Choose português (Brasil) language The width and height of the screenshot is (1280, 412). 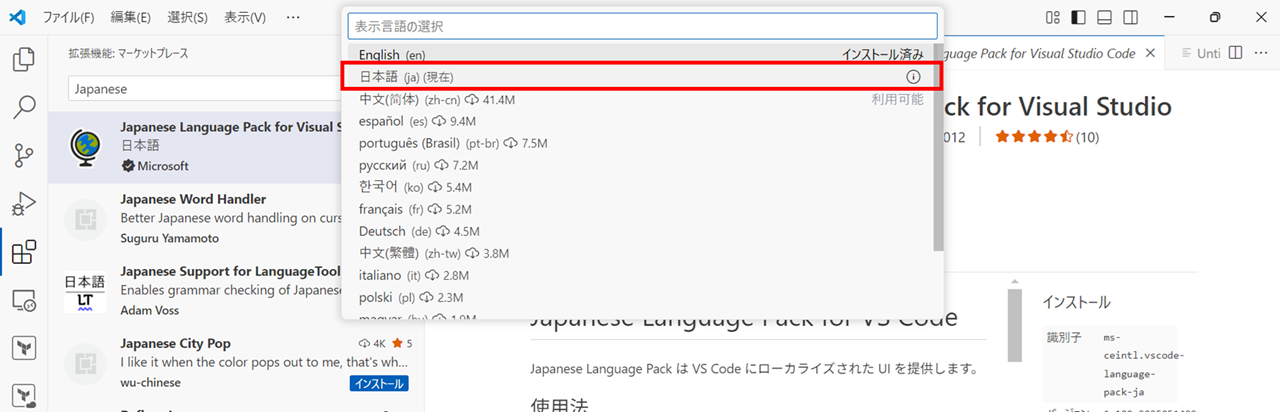[x=640, y=143]
